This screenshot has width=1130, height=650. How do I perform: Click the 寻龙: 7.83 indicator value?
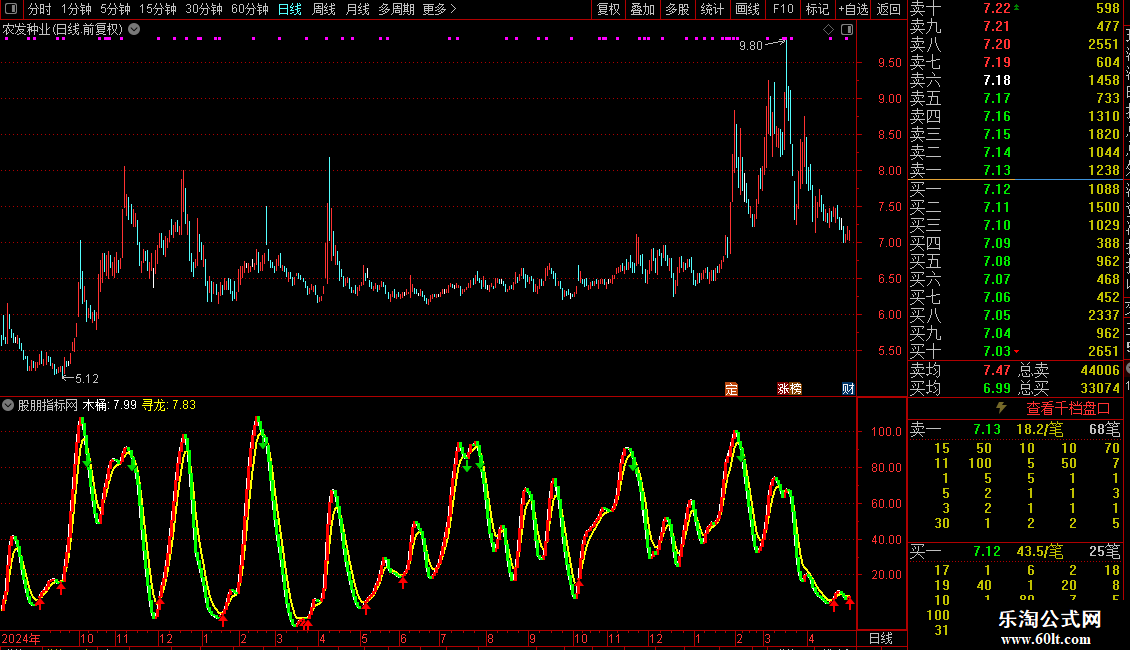click(169, 405)
